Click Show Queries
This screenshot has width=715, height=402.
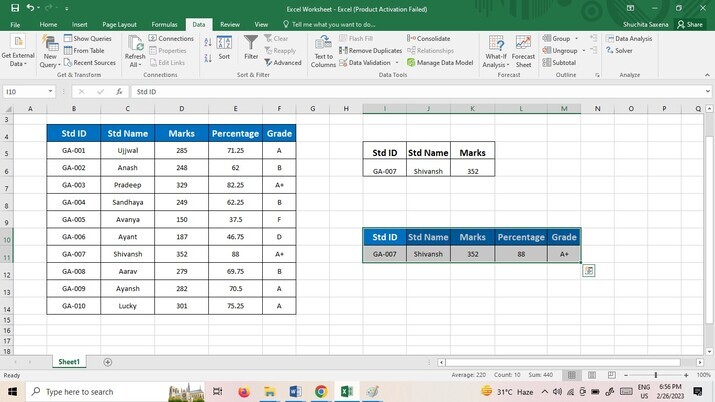click(88, 39)
